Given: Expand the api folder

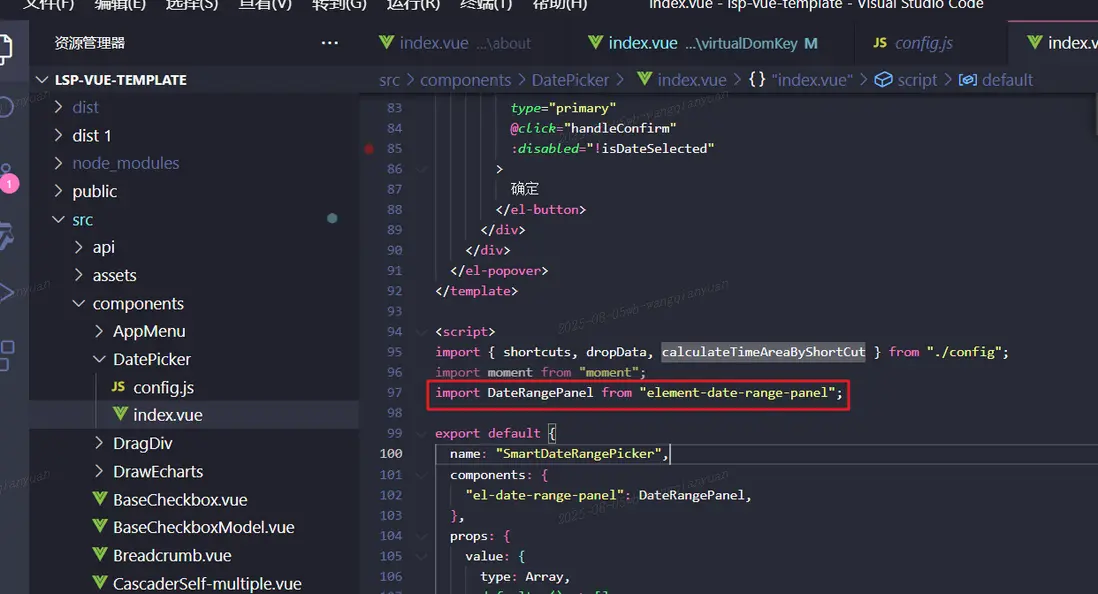Looking at the screenshot, I should [x=79, y=247].
